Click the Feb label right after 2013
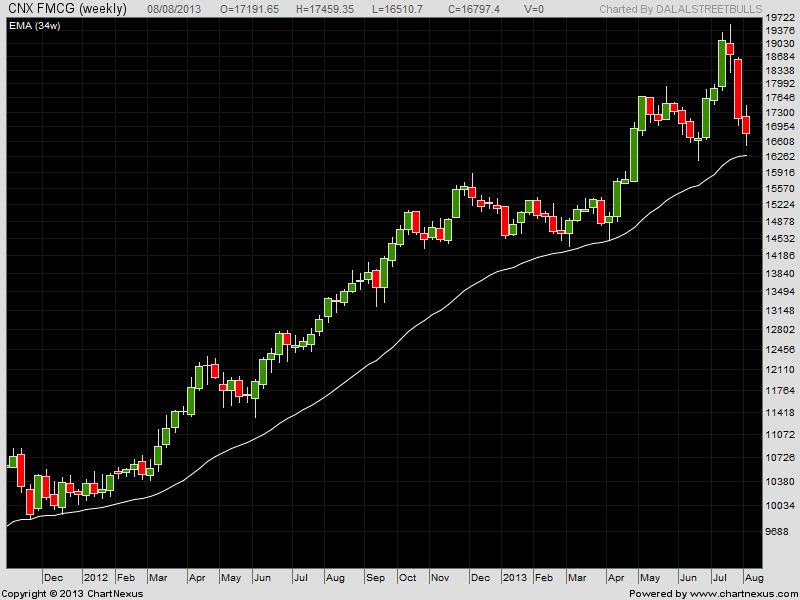 click(544, 578)
